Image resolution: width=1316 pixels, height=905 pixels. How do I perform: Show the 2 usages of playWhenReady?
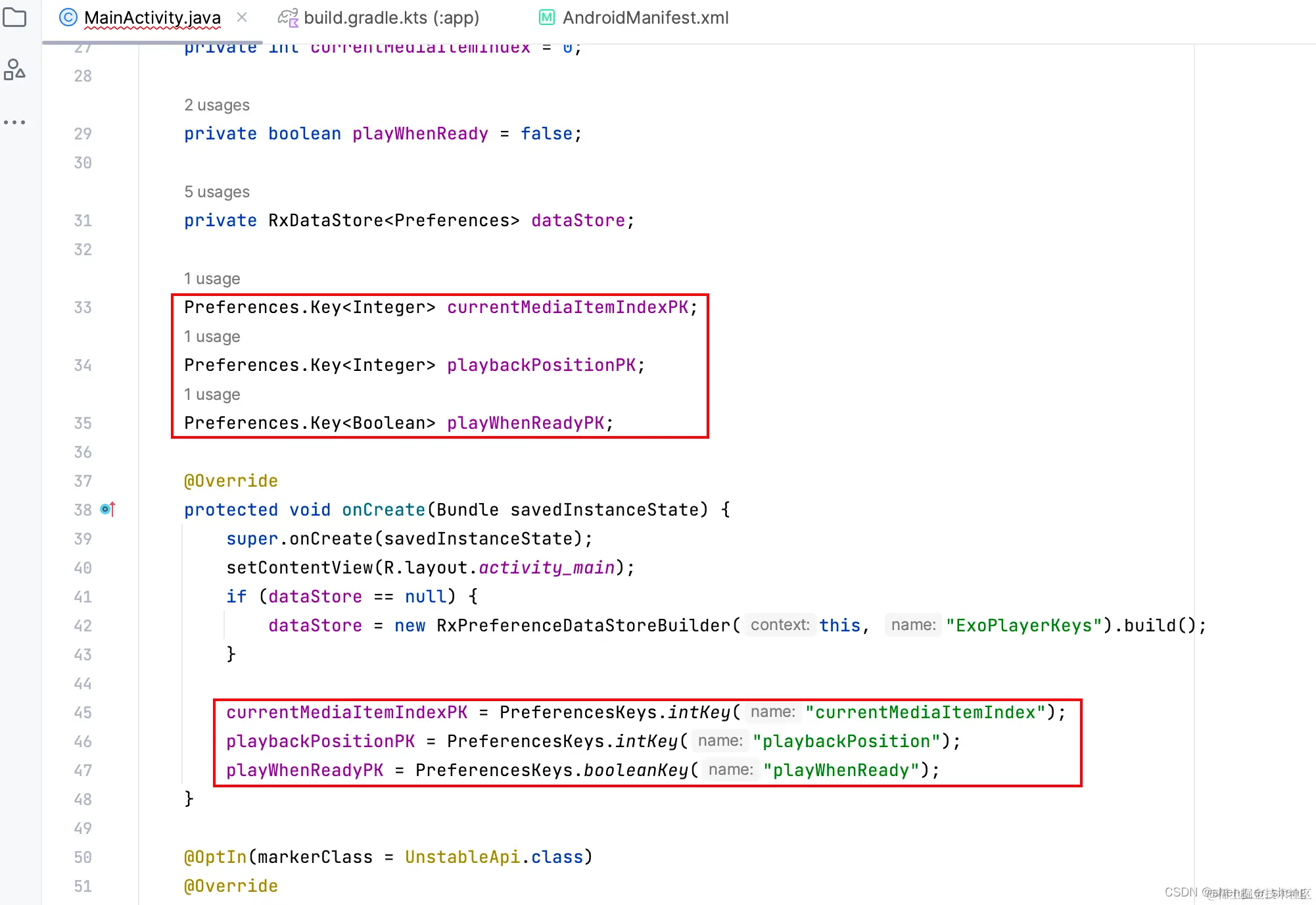pos(217,105)
